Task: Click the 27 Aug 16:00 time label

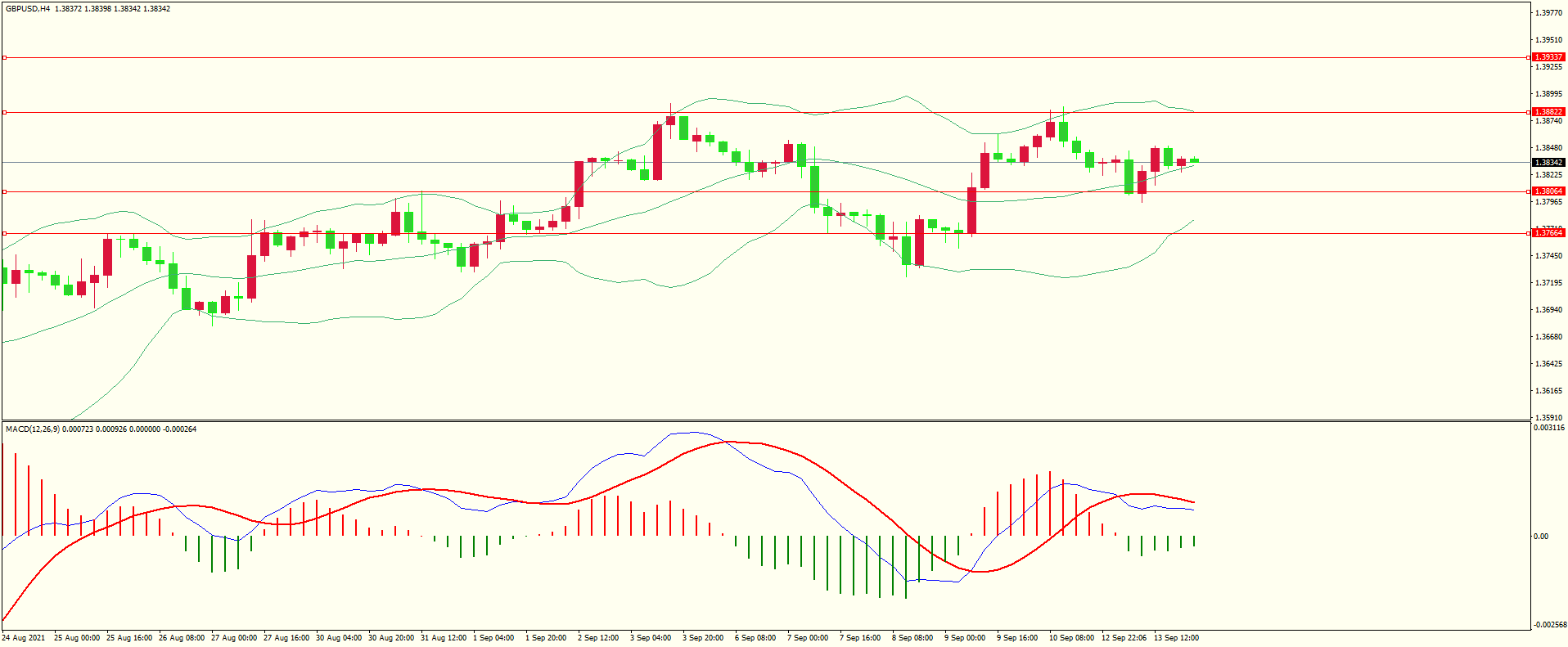Action: point(286,638)
